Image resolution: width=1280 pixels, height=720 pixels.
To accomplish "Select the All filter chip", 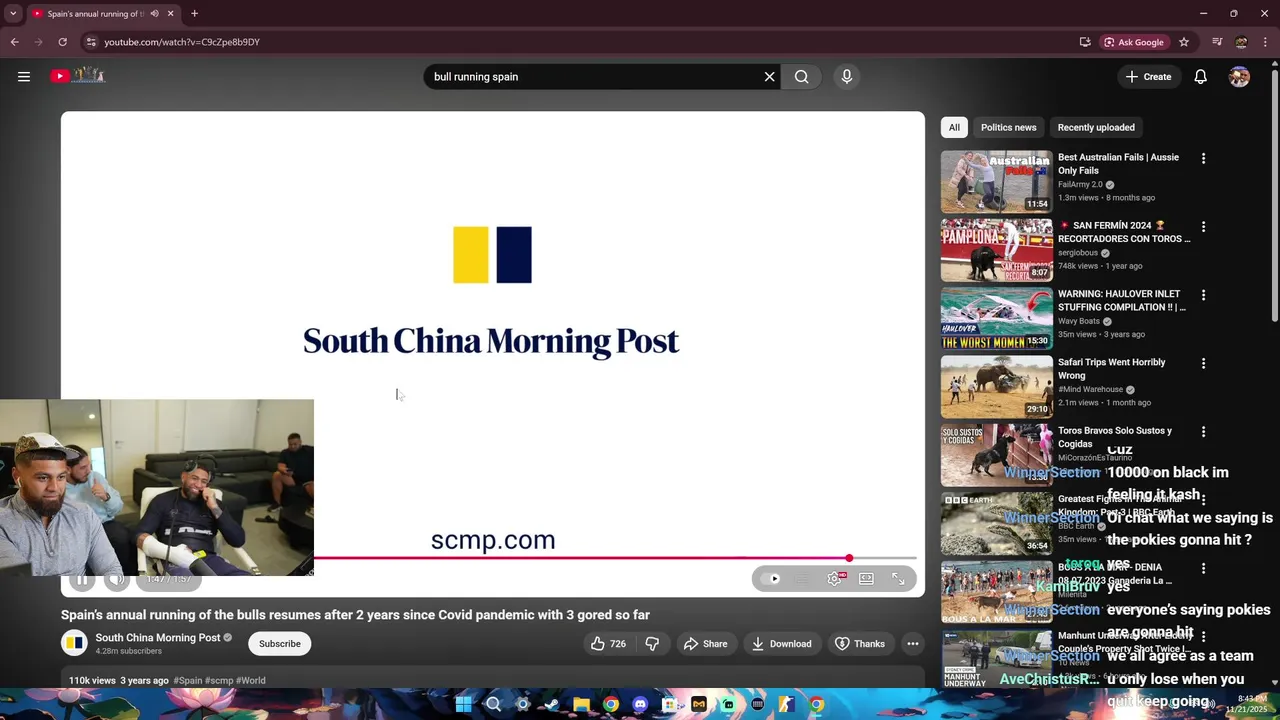I will click(x=954, y=127).
